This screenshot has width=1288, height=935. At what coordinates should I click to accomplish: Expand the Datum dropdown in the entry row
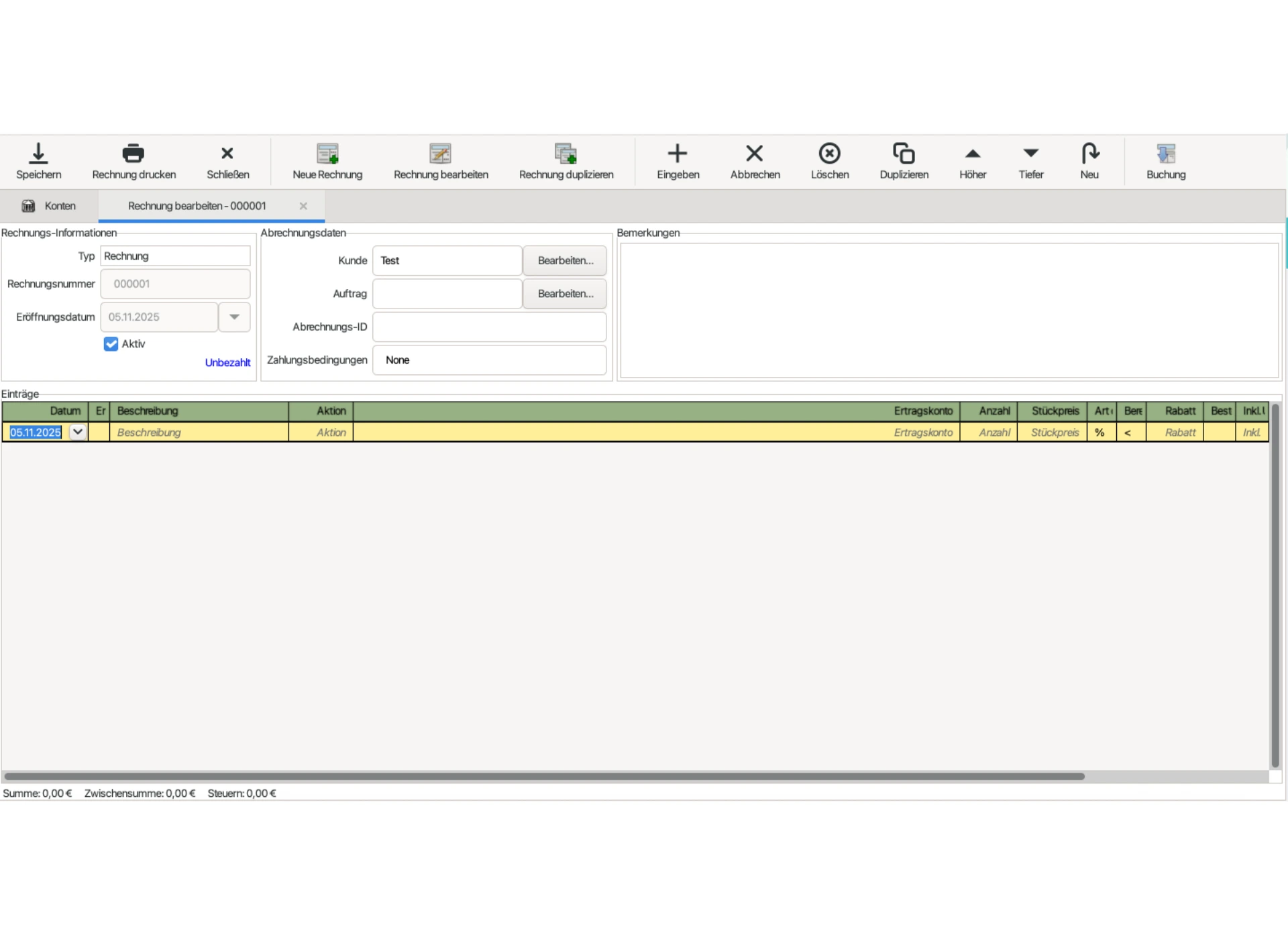(76, 432)
